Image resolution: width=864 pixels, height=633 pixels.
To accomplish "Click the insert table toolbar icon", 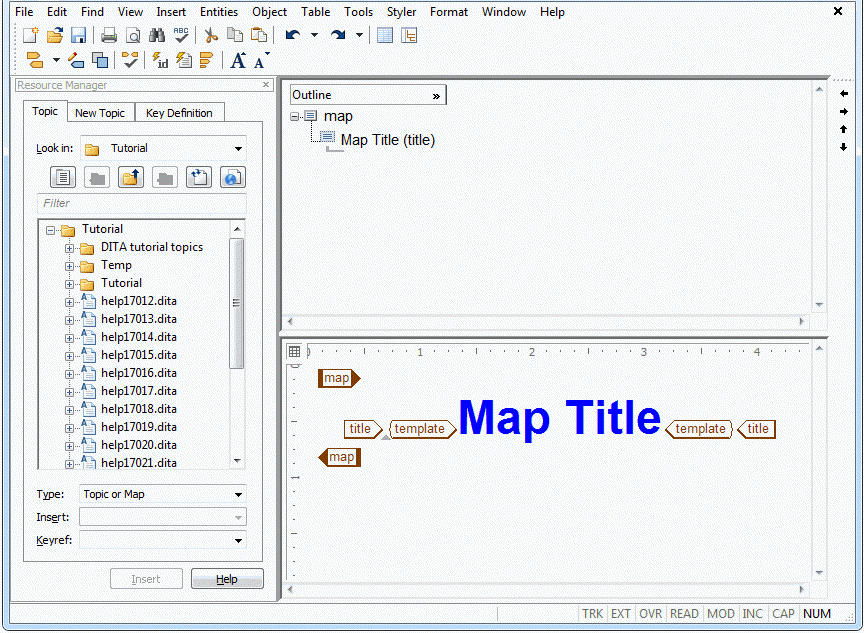I will click(x=385, y=35).
